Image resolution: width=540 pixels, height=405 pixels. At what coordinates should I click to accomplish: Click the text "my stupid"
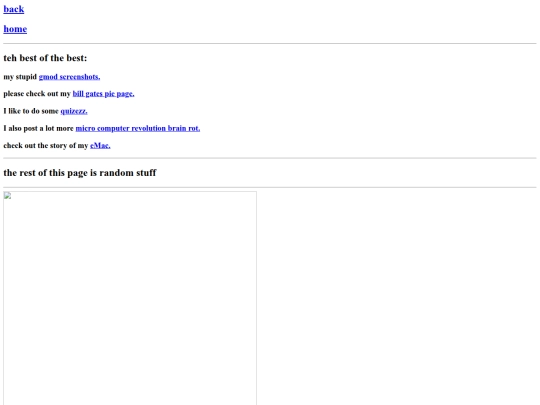point(20,77)
